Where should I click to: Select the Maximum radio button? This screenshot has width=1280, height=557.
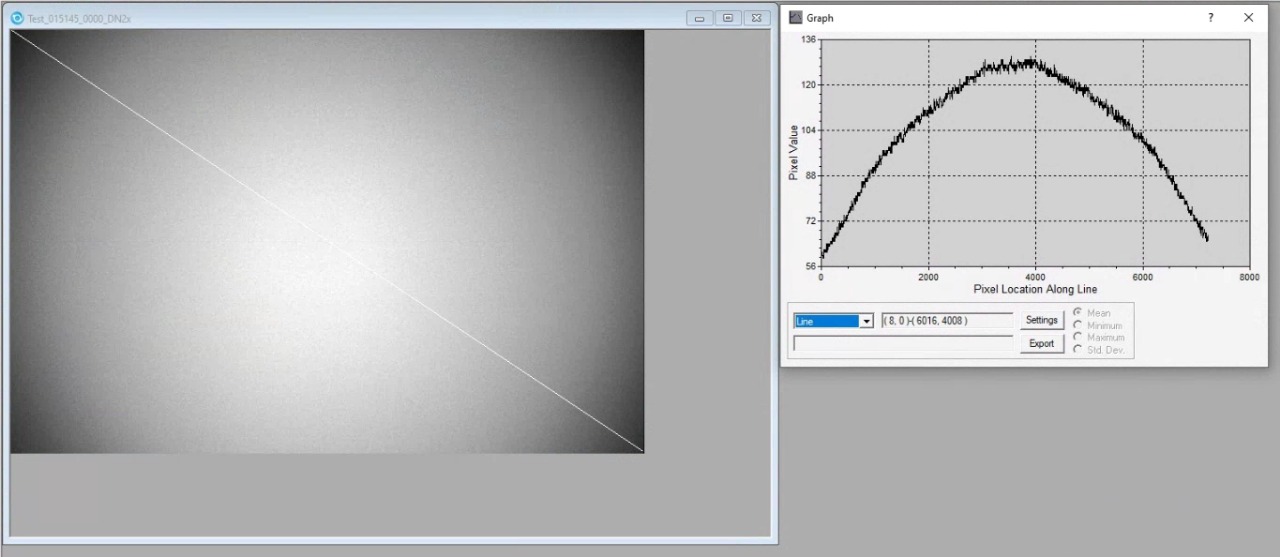[1077, 337]
